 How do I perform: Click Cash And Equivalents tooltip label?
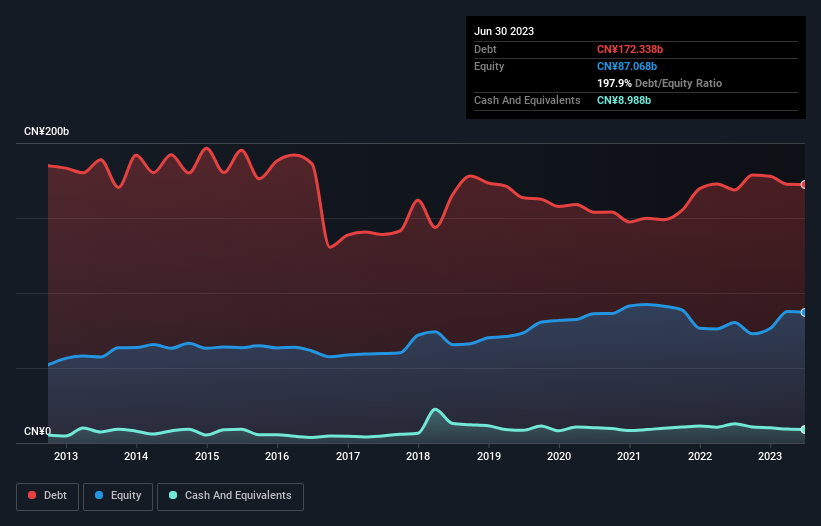pos(527,100)
